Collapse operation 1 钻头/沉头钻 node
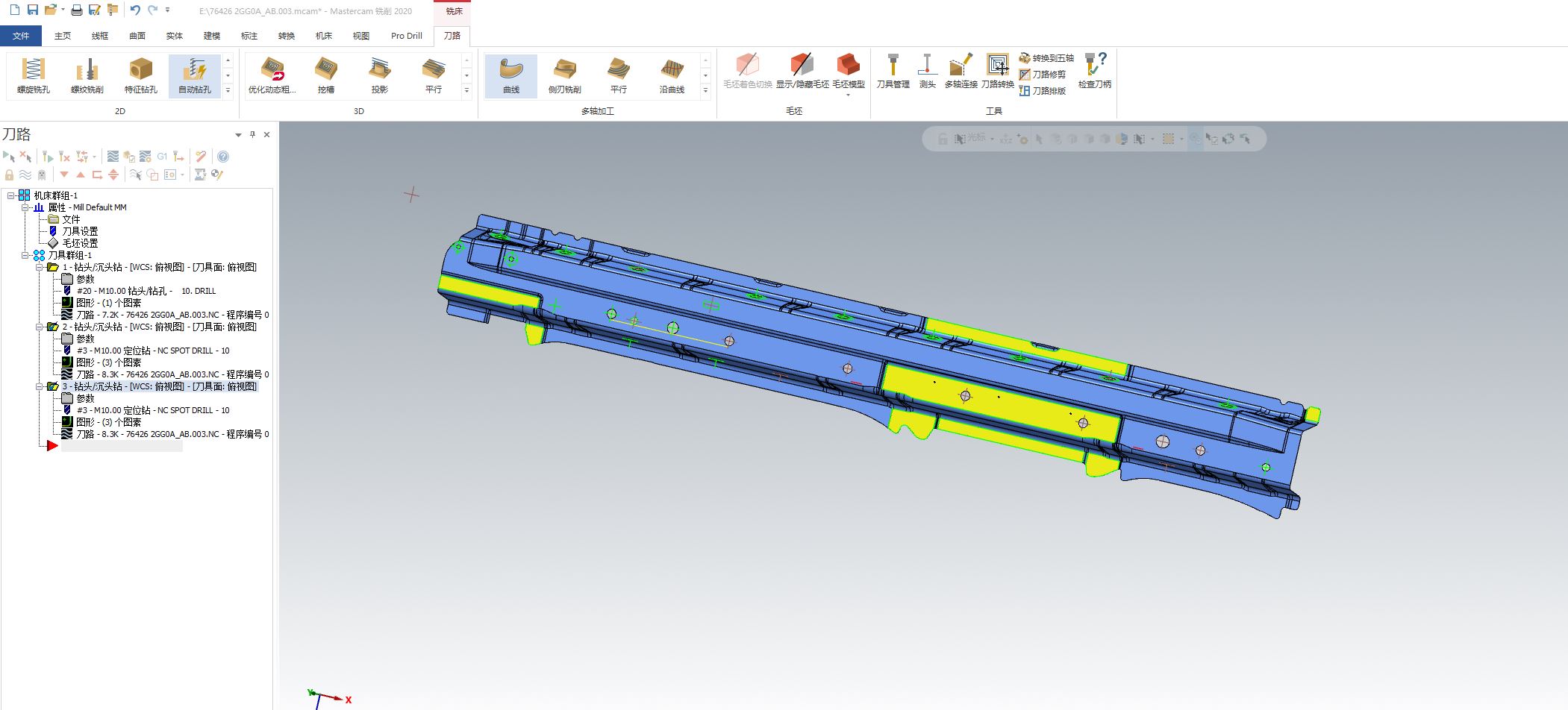This screenshot has width=1568, height=710. (40, 267)
